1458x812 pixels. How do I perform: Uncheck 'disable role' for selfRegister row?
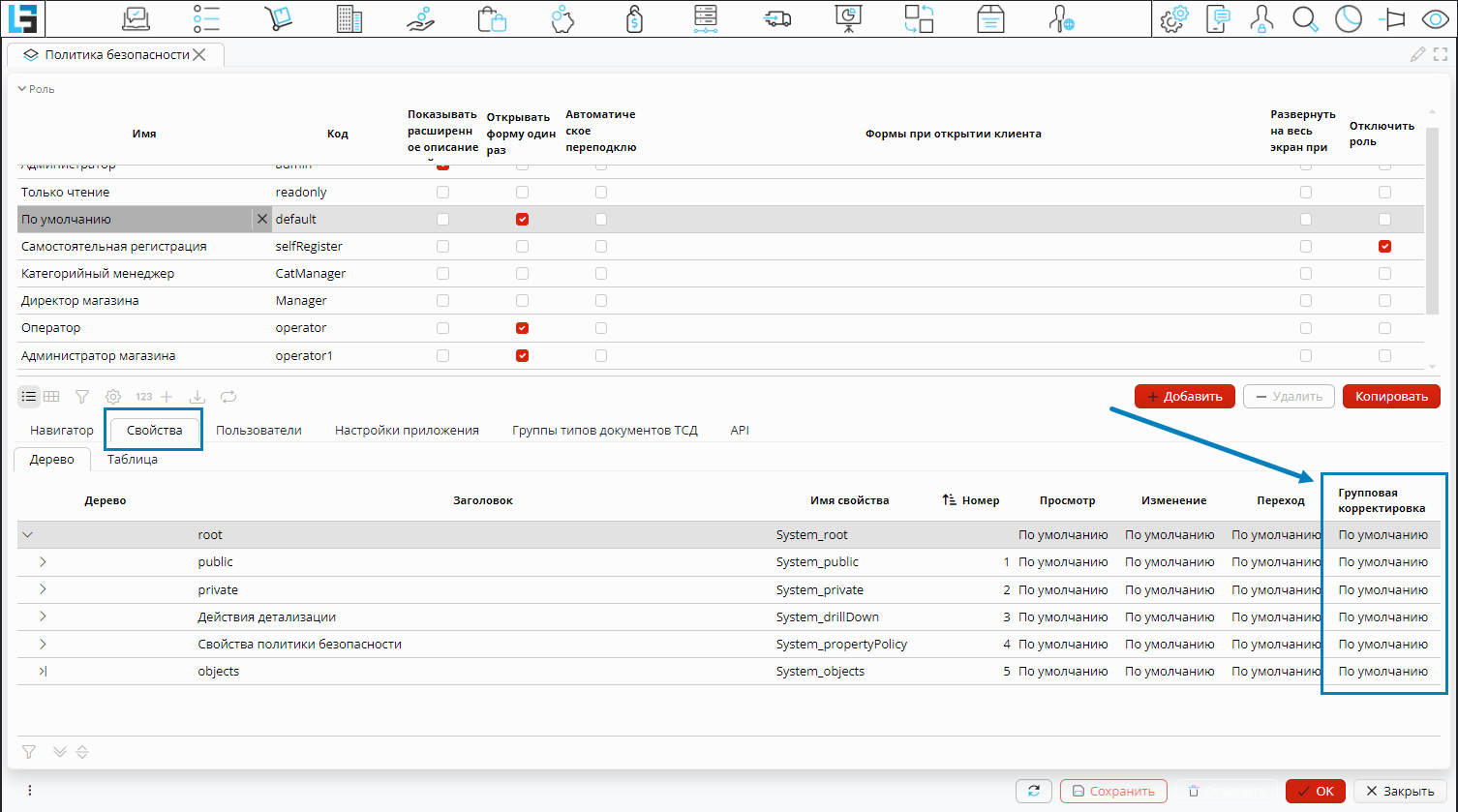(x=1384, y=247)
